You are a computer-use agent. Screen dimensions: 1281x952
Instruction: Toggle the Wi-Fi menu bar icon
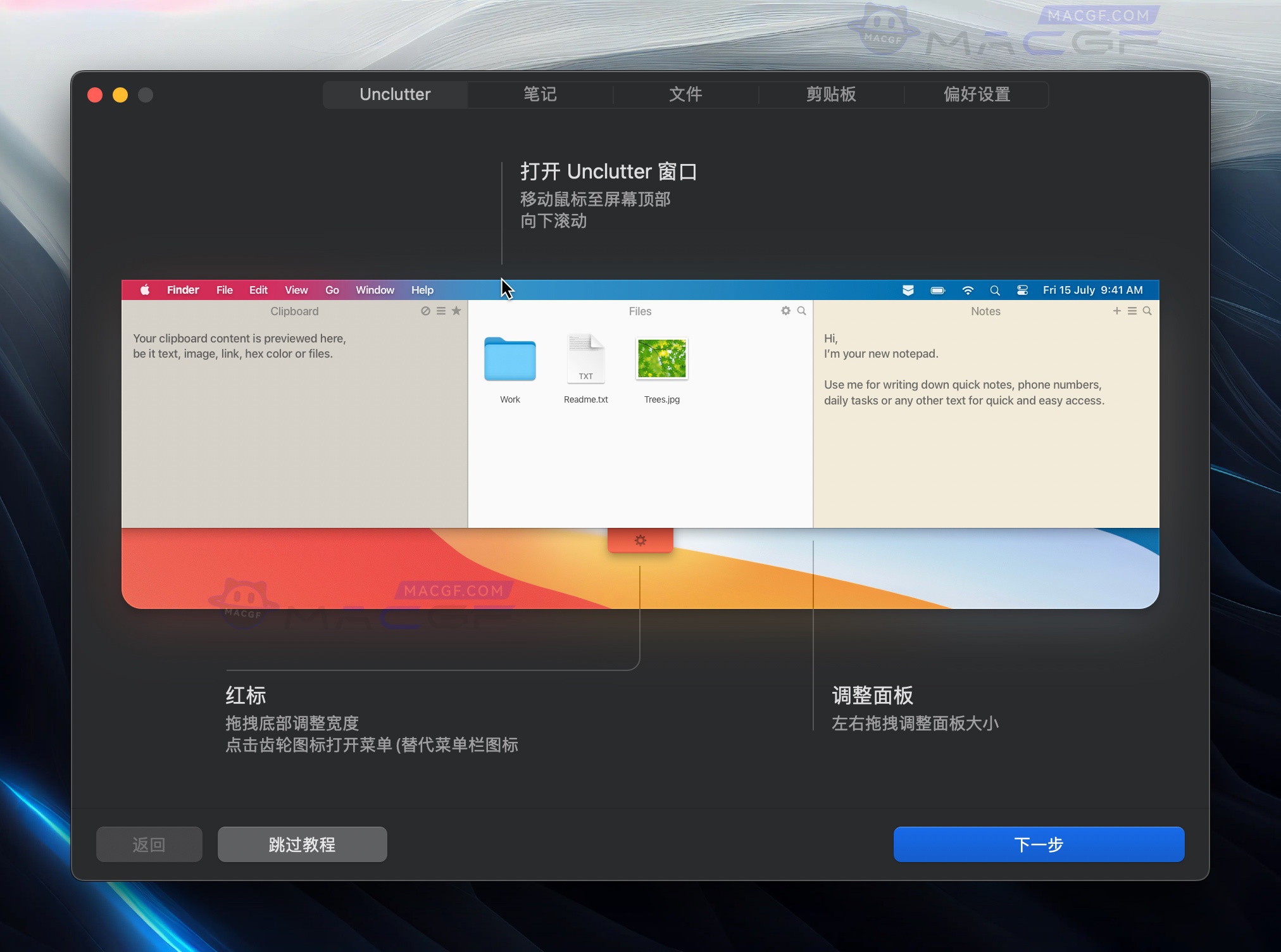coord(968,290)
